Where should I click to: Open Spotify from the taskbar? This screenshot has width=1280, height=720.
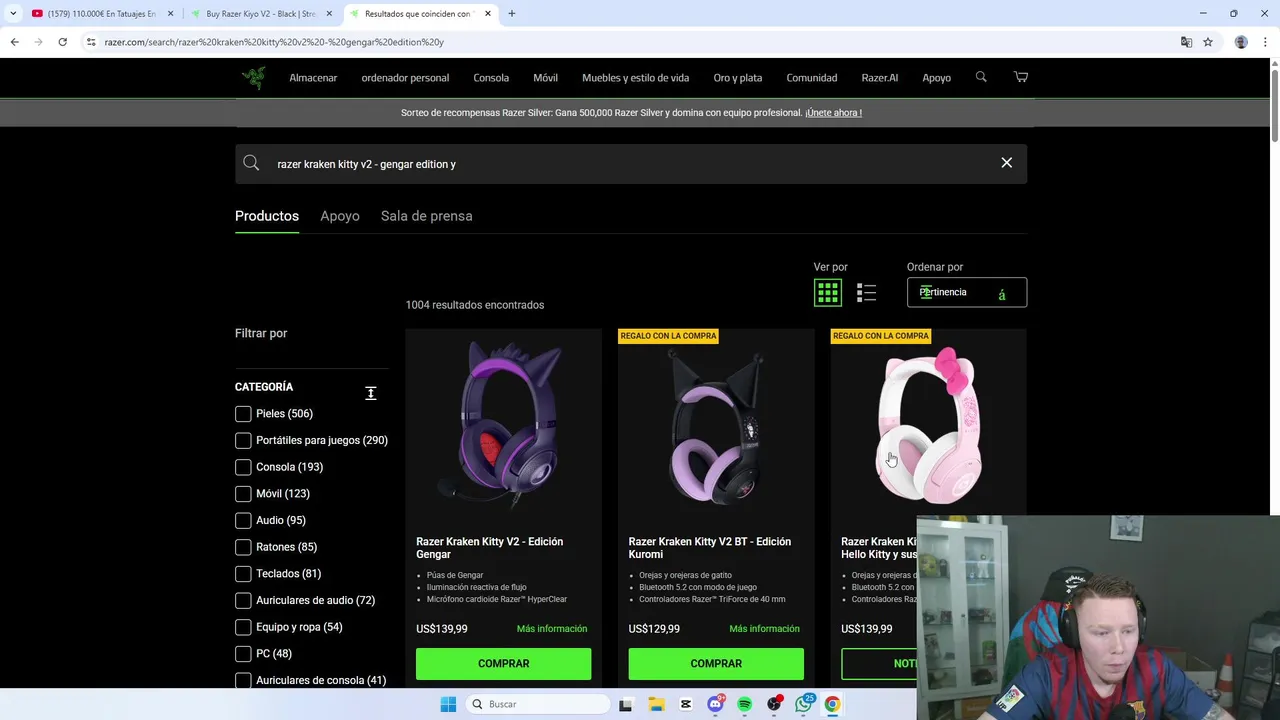(745, 704)
